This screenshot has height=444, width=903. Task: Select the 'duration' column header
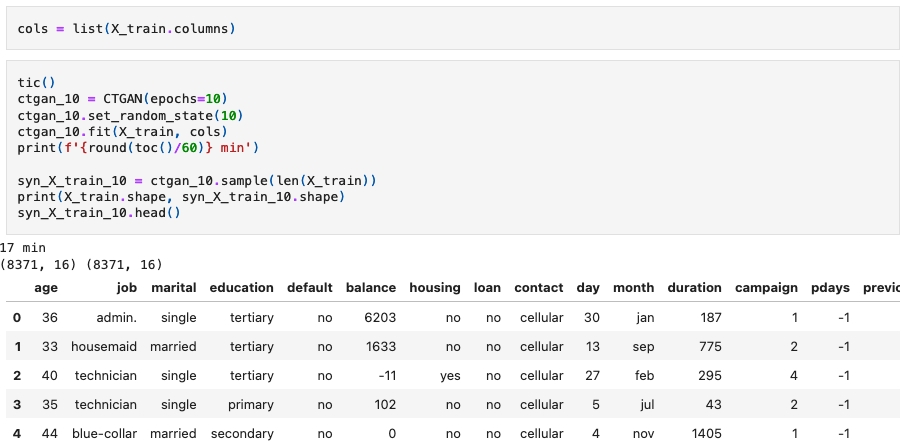pos(694,288)
